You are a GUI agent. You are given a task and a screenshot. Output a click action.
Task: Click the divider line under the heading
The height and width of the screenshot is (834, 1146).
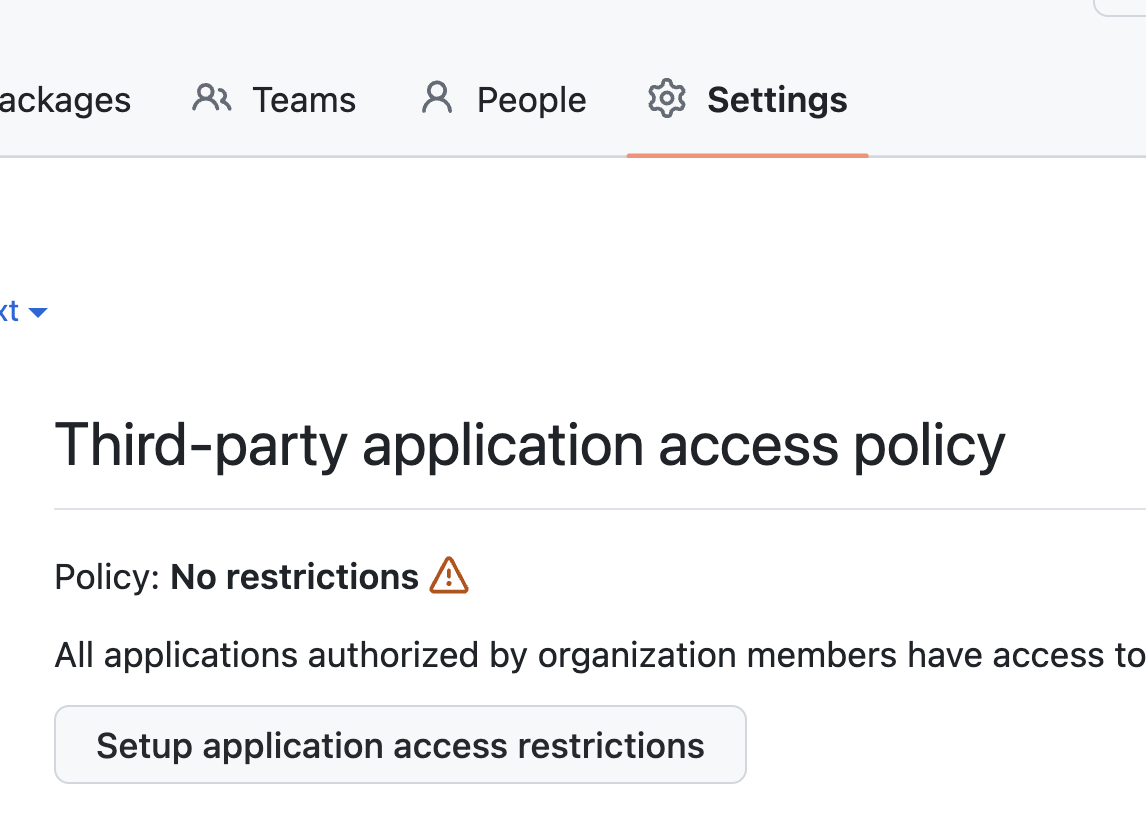pos(600,509)
